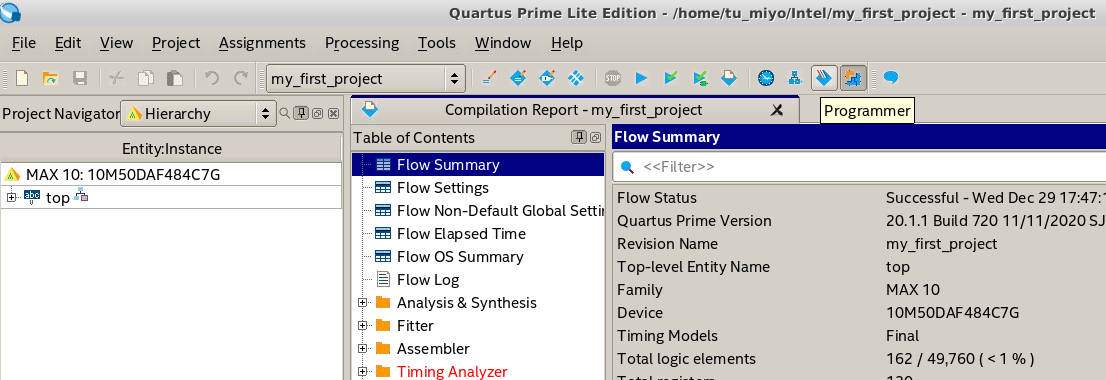Float the Project Navigator panel

pyautogui.click(x=317, y=113)
